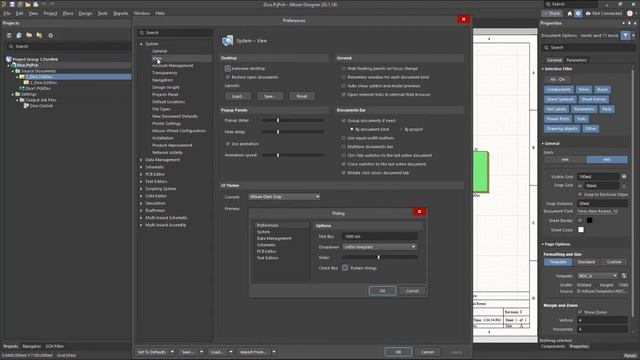Viewport: 640px width, 360px height.
Task: Toggle Use animation checkbox
Action: click(228, 144)
